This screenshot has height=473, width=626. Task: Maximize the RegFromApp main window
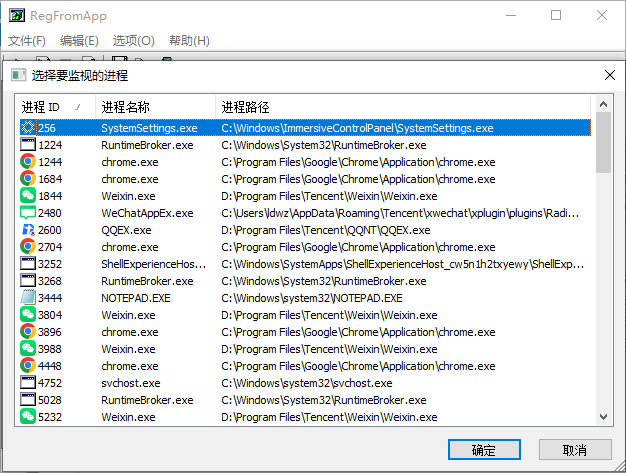[556, 15]
